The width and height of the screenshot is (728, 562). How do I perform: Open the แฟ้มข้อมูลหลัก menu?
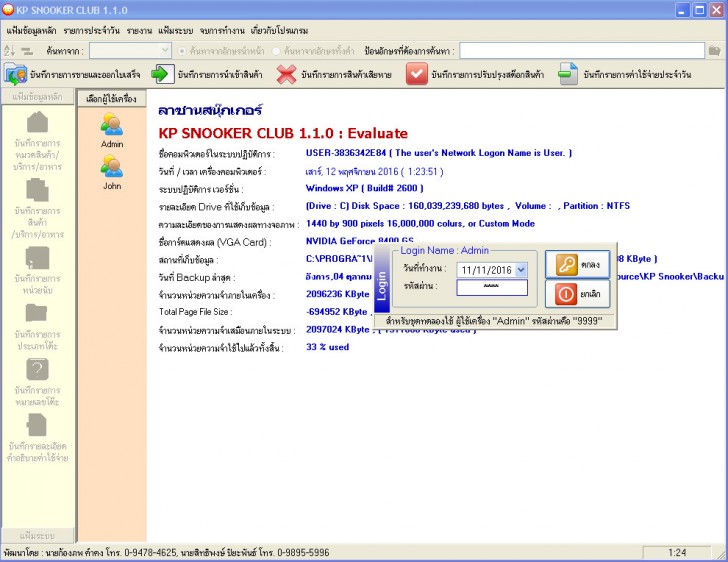pos(31,31)
